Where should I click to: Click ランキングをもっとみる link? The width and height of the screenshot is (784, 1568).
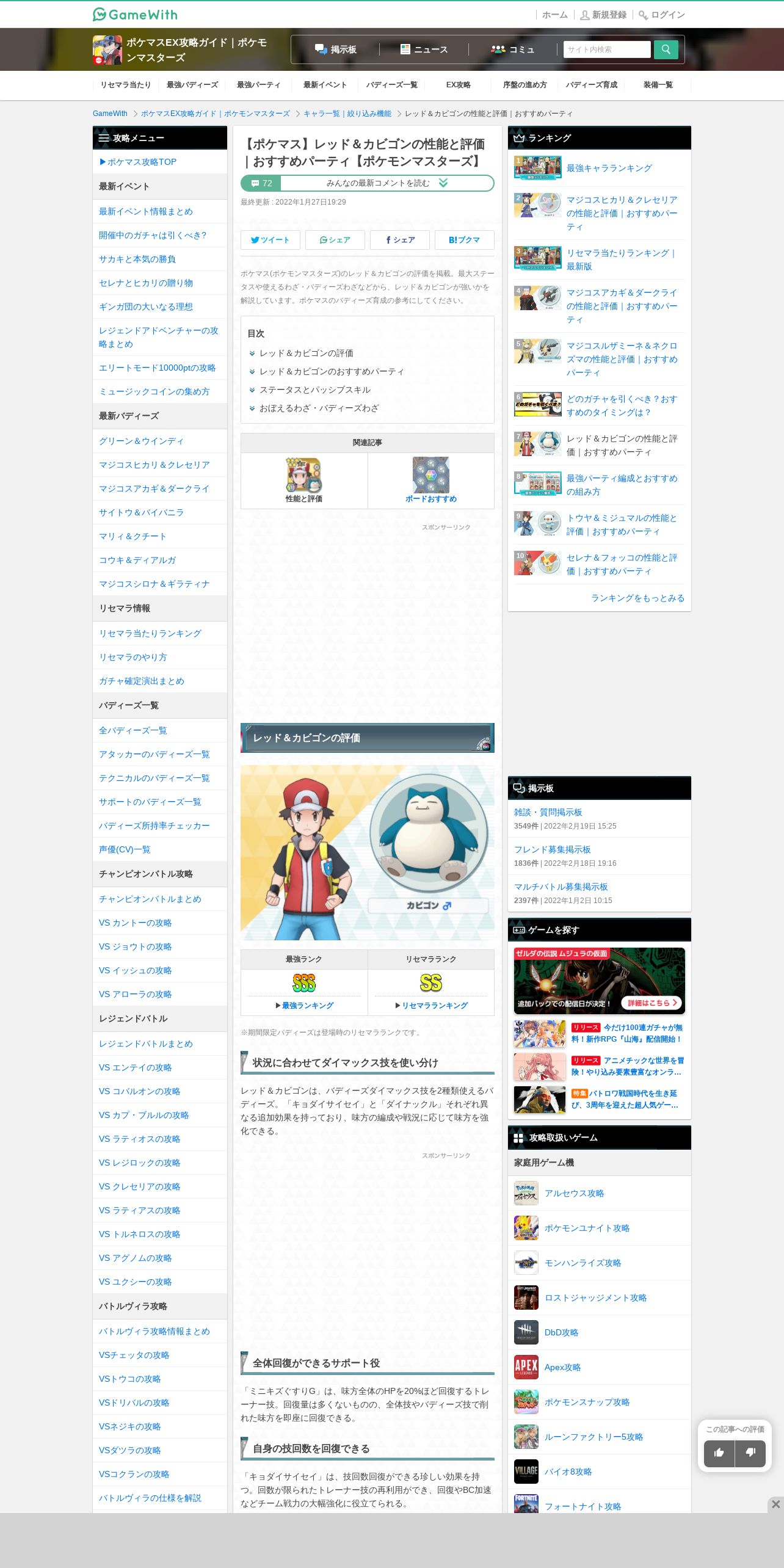tap(637, 598)
